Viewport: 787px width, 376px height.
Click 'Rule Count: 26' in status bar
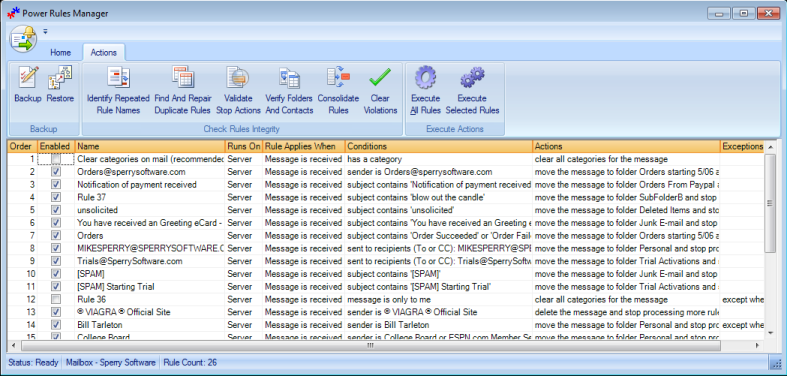[x=190, y=362]
